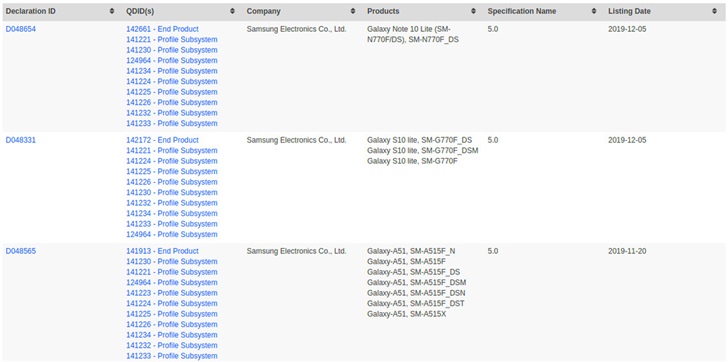Select the Galaxy-A51, SM-A515F_N product text
The image size is (728, 362).
pyautogui.click(x=411, y=251)
